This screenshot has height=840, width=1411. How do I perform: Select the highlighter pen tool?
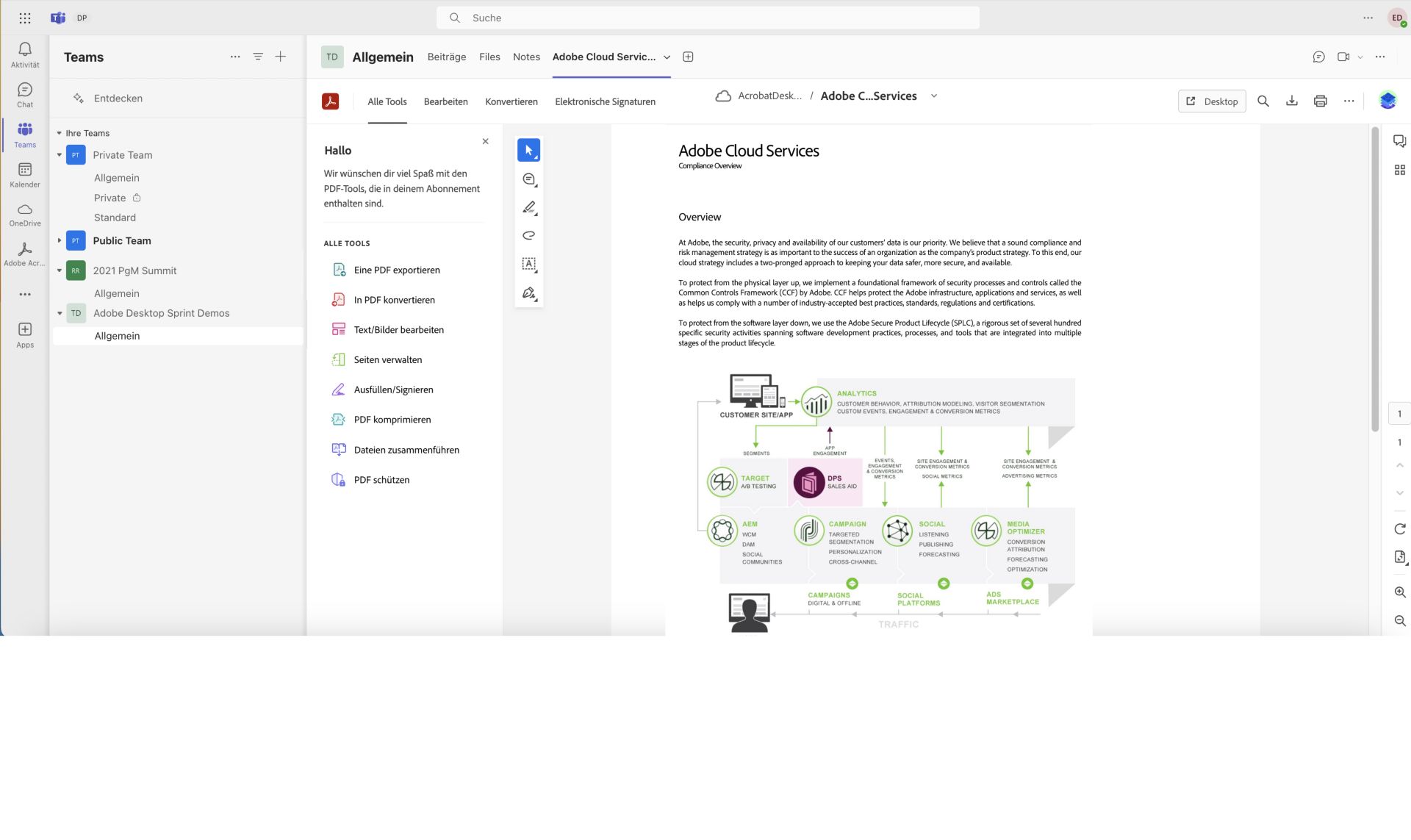point(529,208)
